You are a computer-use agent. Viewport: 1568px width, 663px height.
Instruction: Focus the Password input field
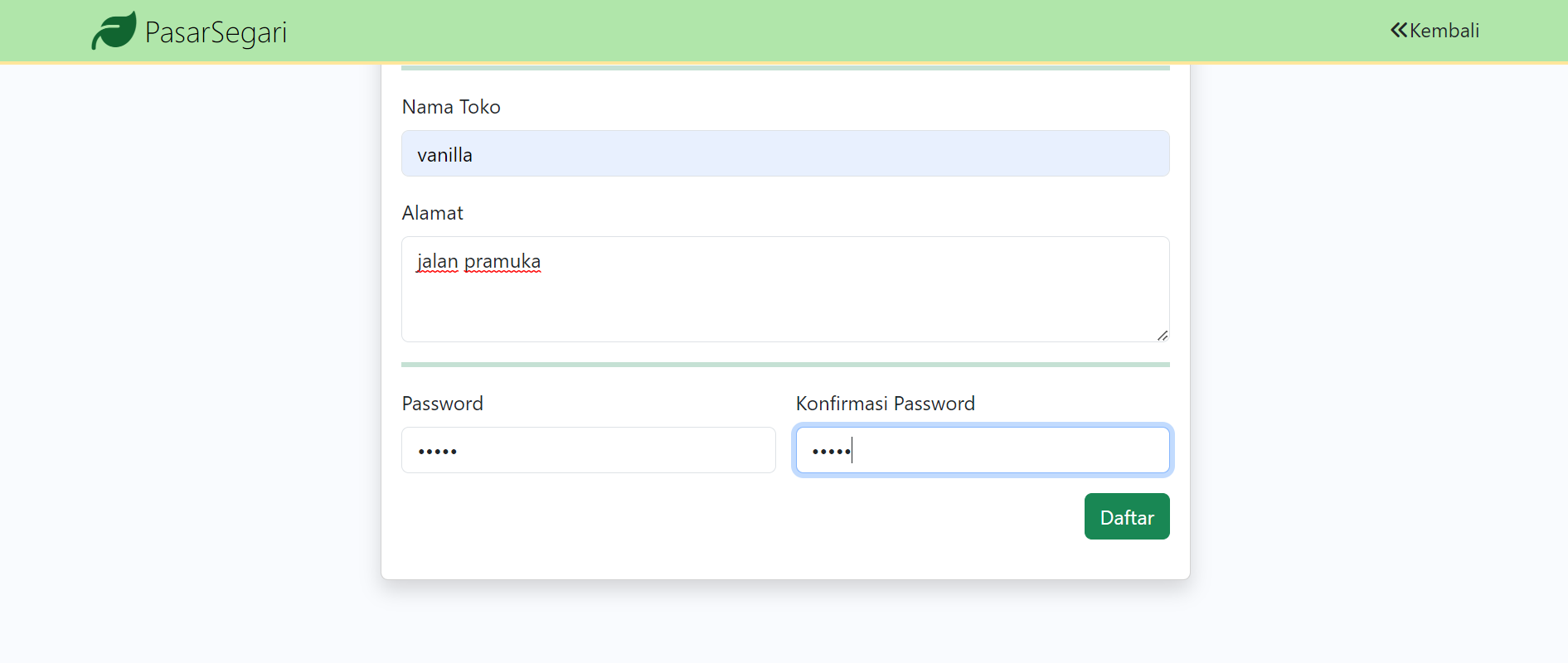coord(588,449)
